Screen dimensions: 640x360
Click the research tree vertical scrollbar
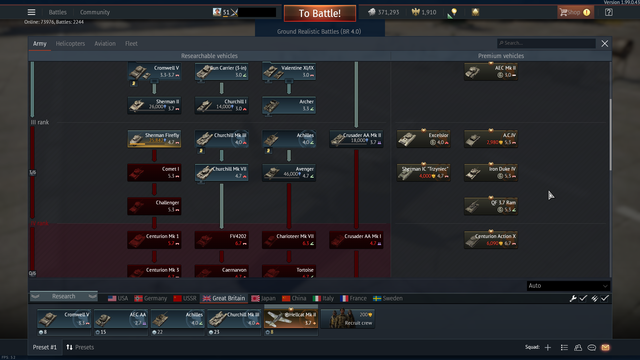(x=611, y=135)
